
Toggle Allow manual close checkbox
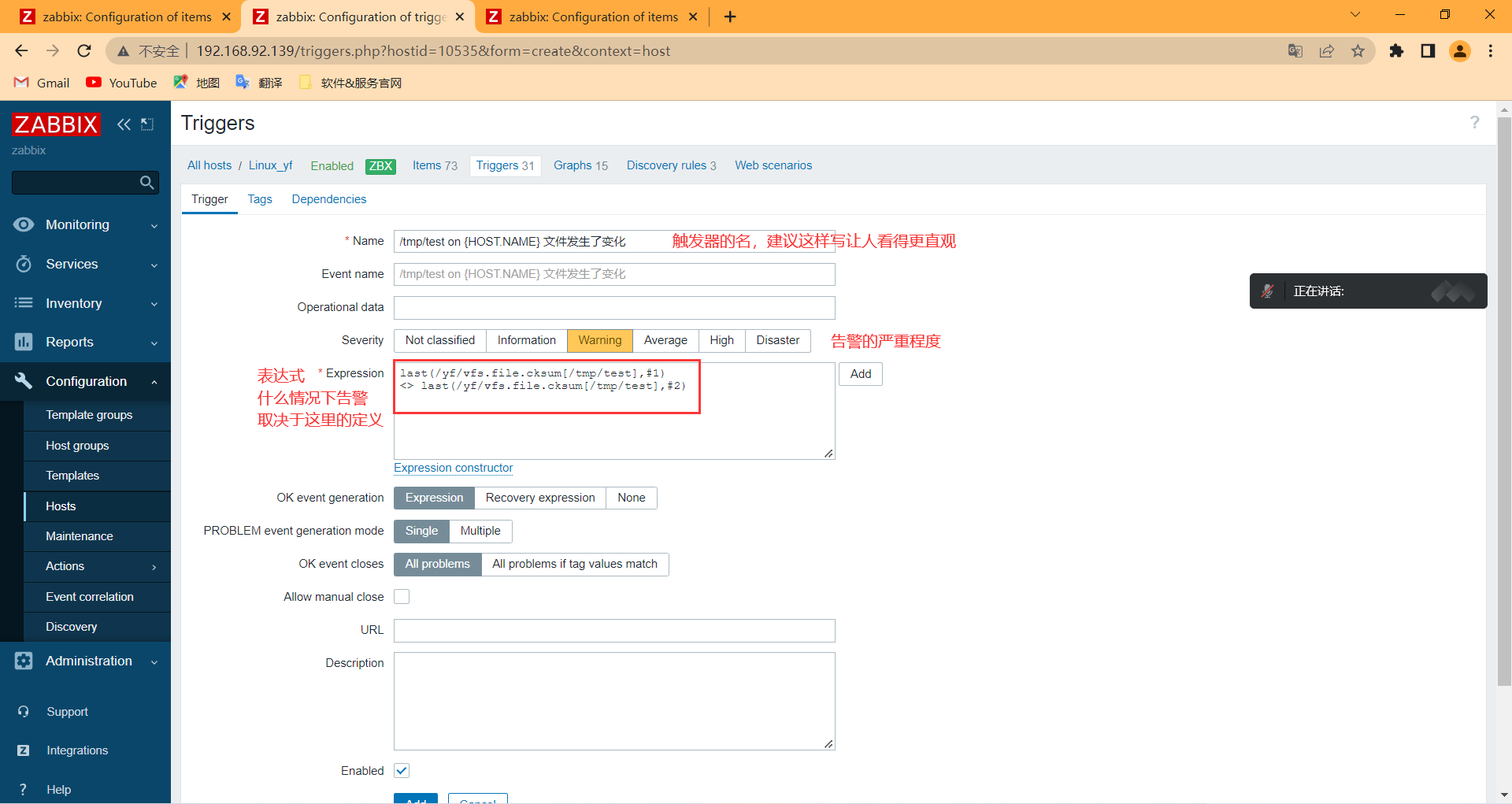click(402, 597)
